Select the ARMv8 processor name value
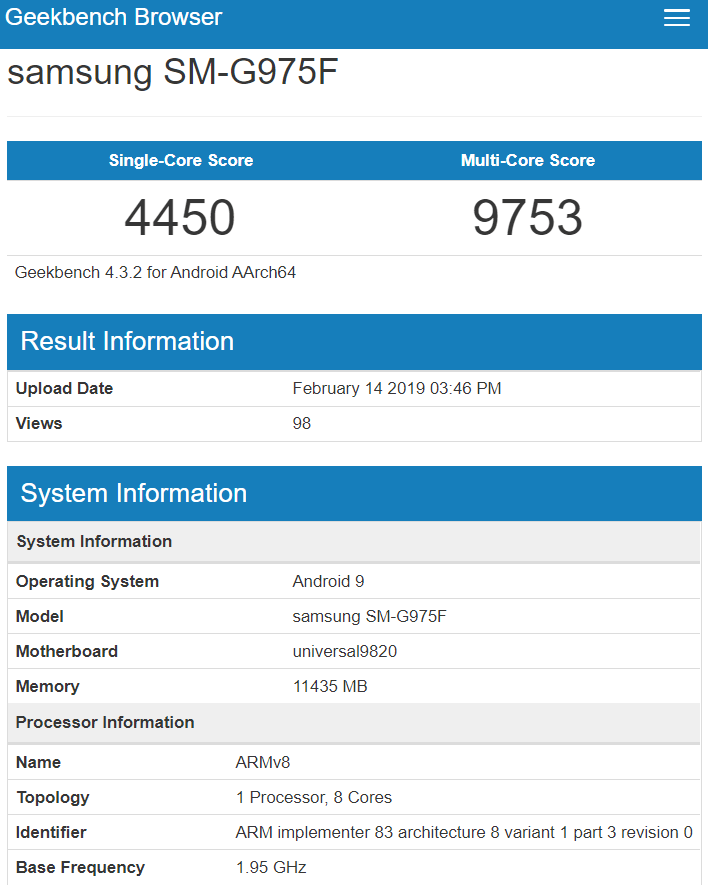The width and height of the screenshot is (708, 885). [x=263, y=763]
